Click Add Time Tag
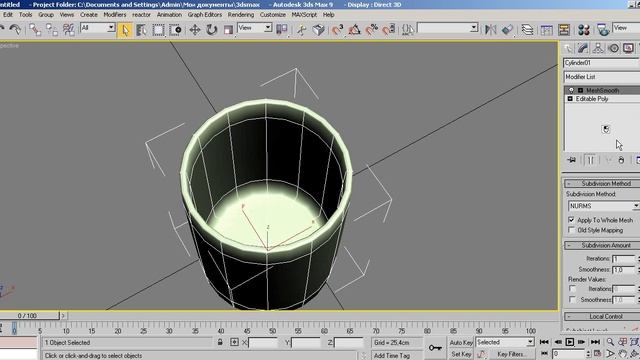The width and height of the screenshot is (640, 360). coord(392,356)
